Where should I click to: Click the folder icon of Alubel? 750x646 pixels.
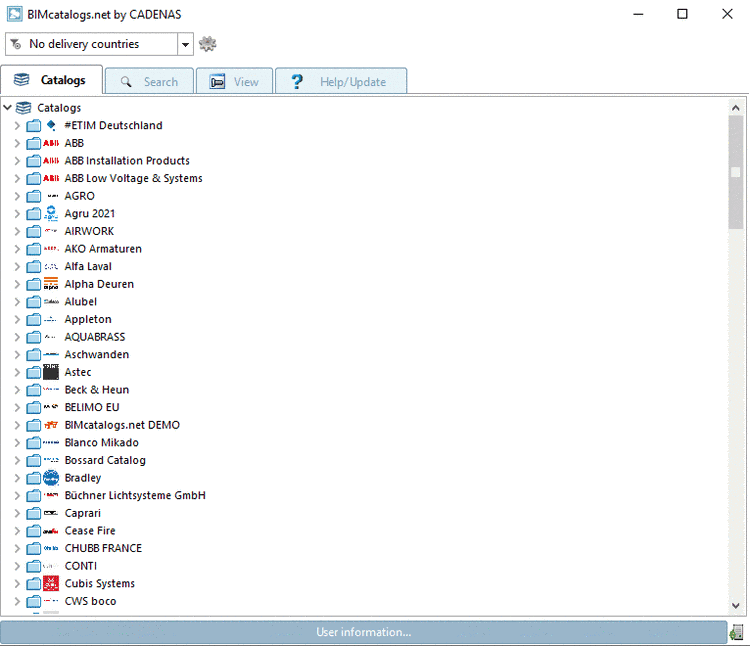[x=33, y=302]
